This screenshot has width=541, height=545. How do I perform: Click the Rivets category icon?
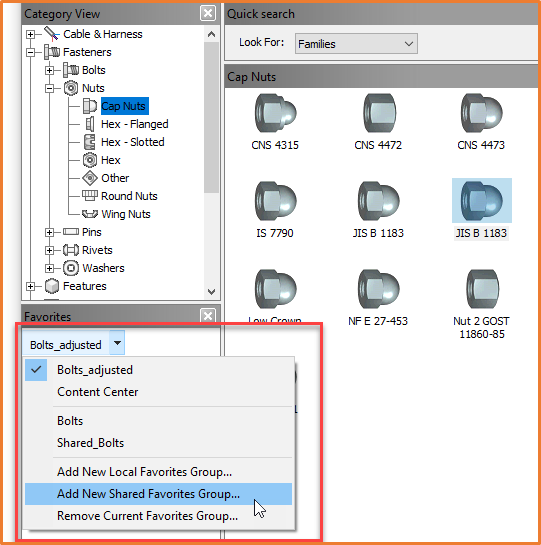[x=71, y=250]
